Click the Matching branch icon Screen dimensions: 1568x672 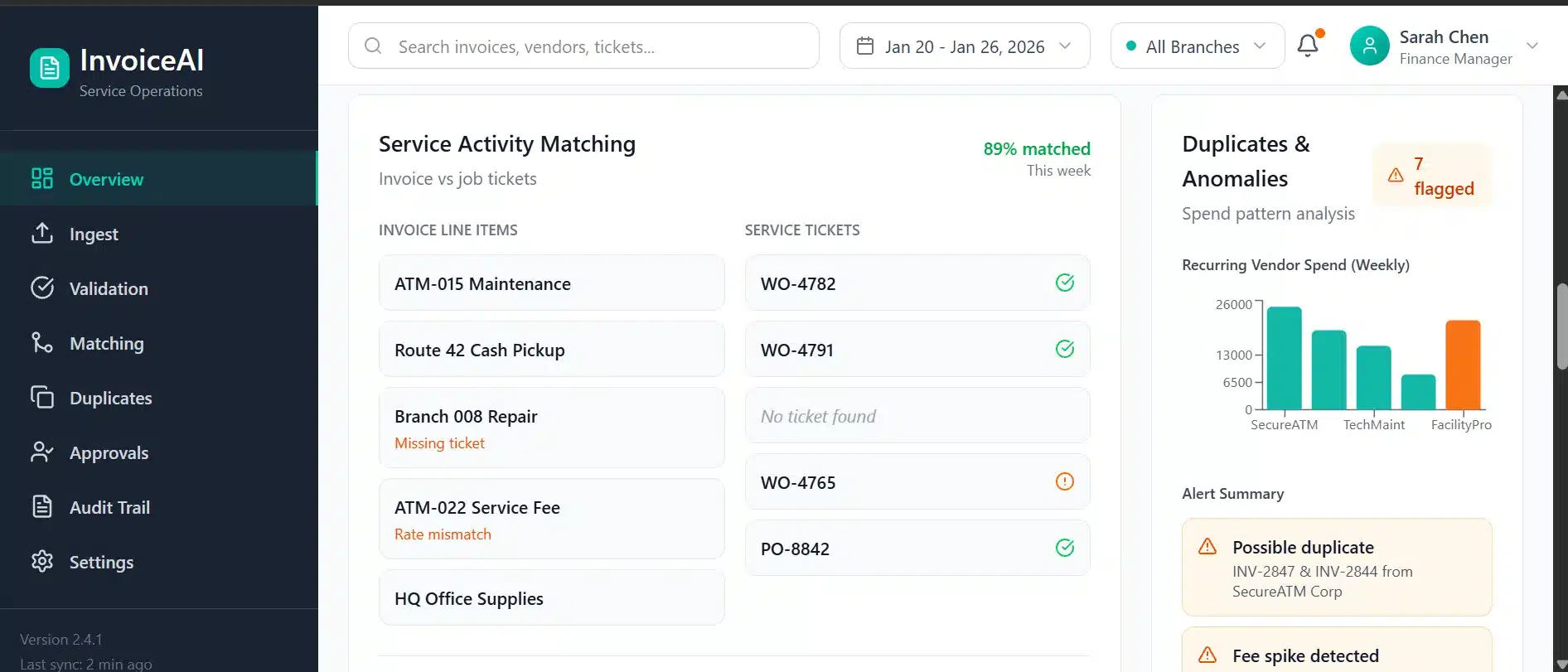coord(42,342)
